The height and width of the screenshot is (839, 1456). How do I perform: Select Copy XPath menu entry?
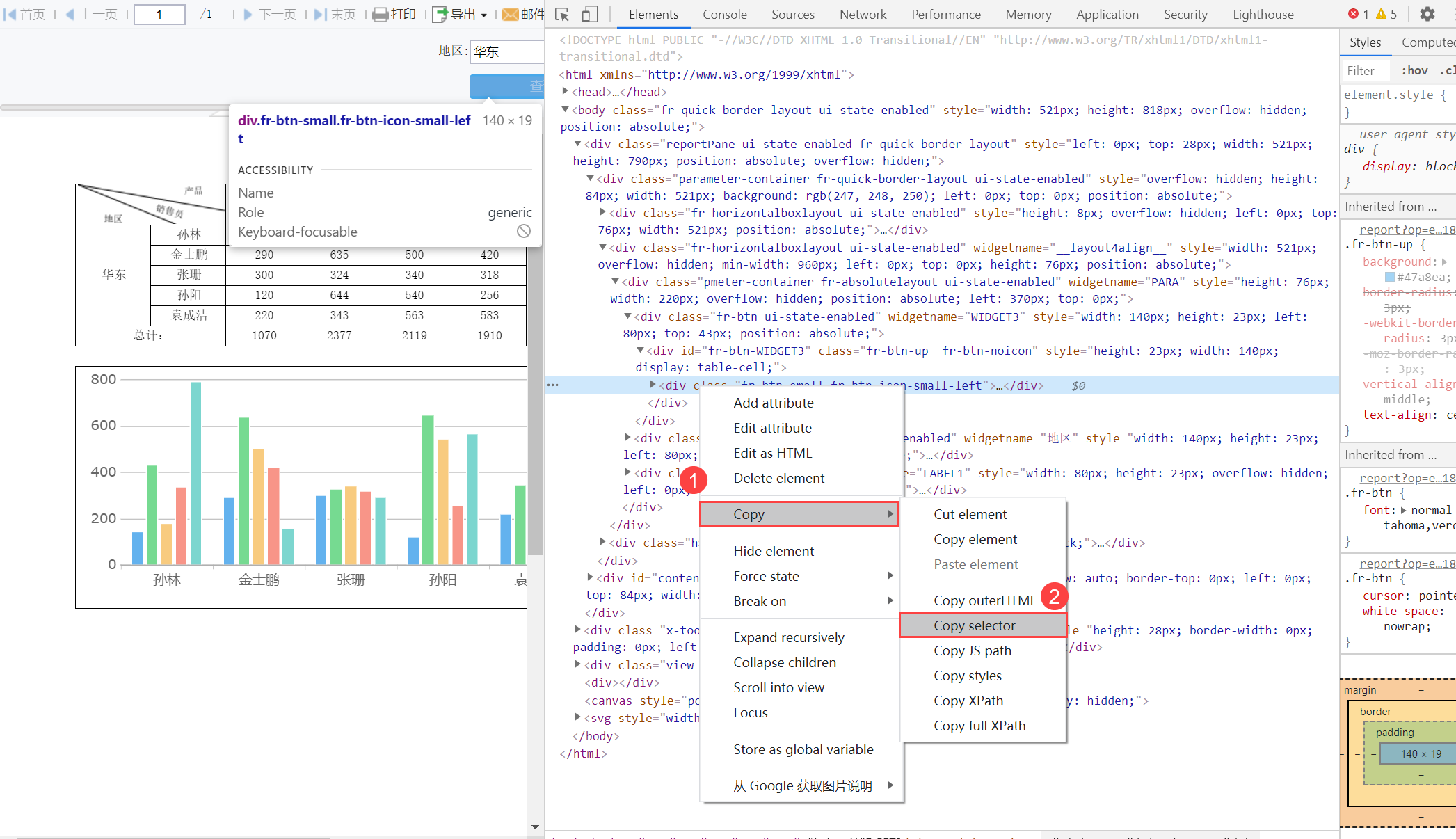click(x=968, y=701)
